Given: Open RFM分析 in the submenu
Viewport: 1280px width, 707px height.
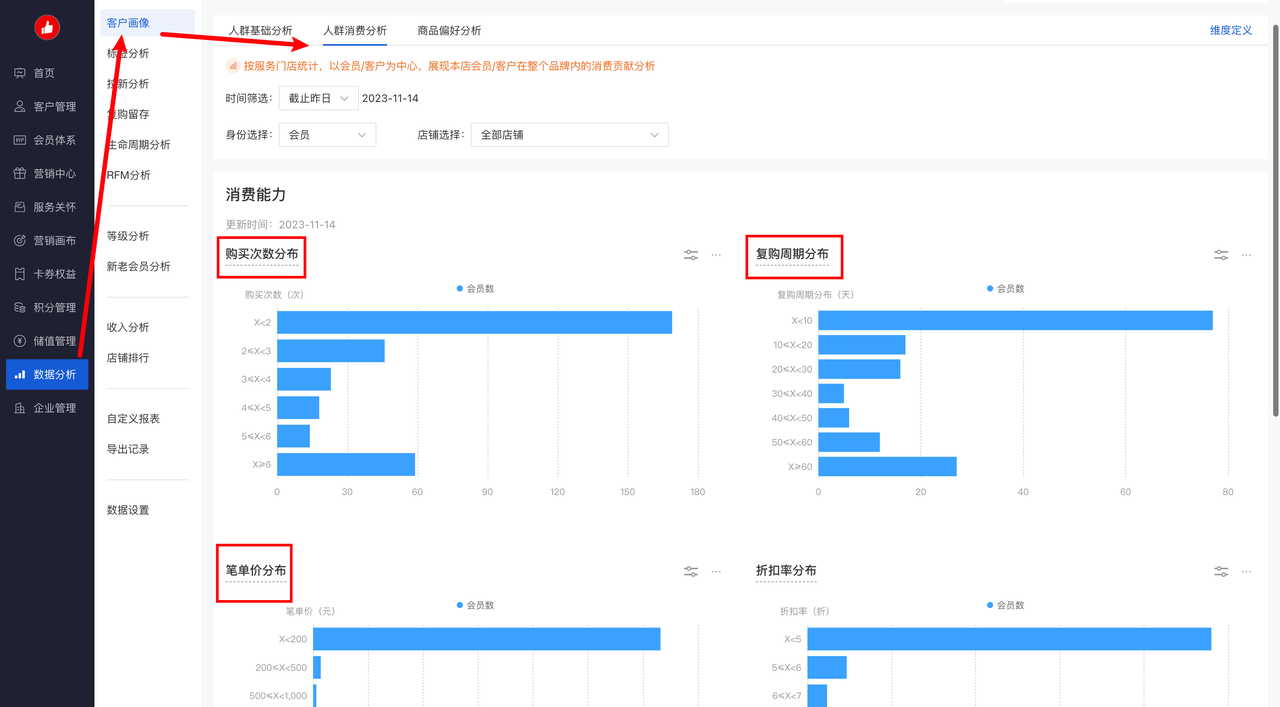Looking at the screenshot, I should pyautogui.click(x=129, y=175).
